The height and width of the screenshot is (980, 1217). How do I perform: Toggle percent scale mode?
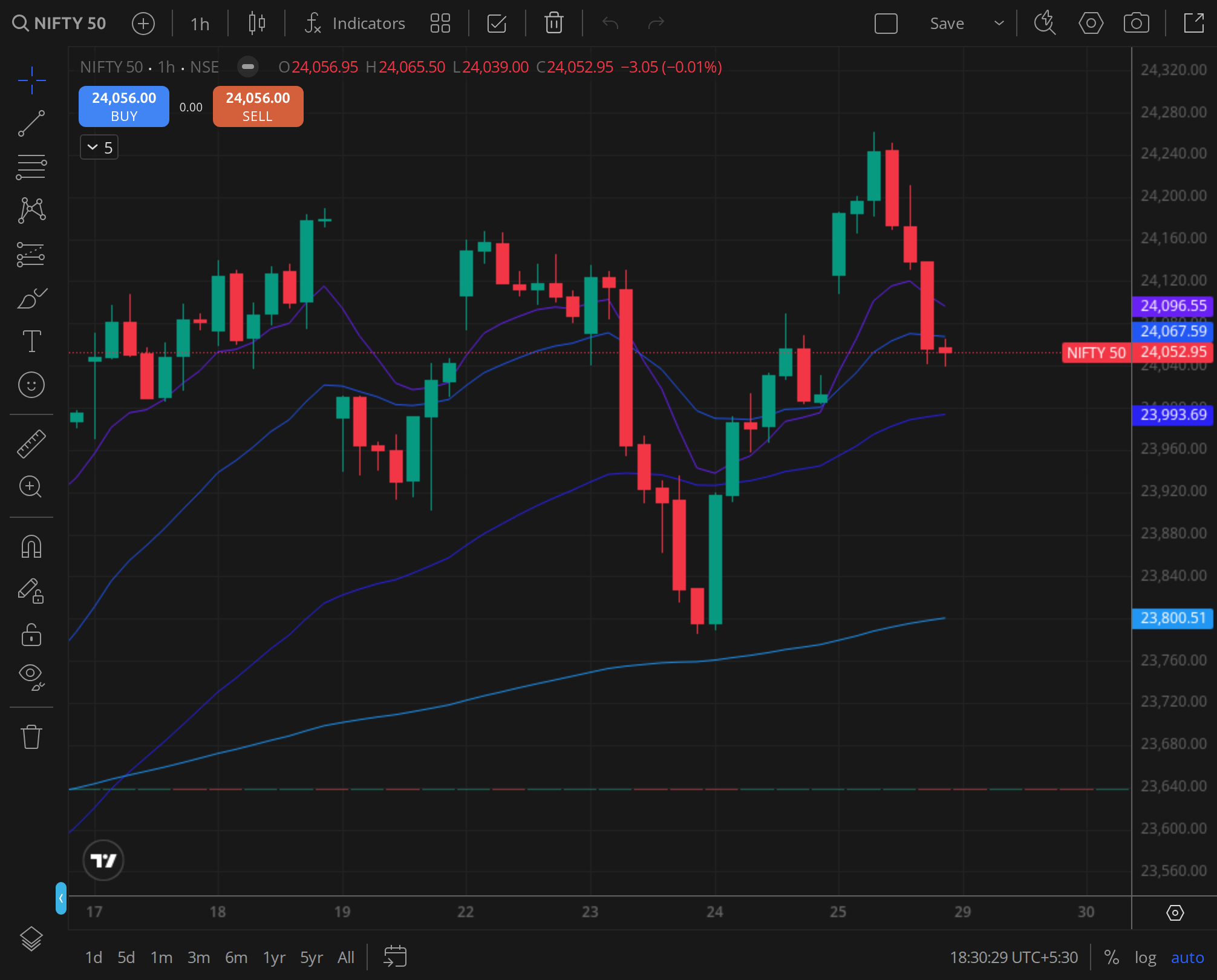tap(1111, 957)
